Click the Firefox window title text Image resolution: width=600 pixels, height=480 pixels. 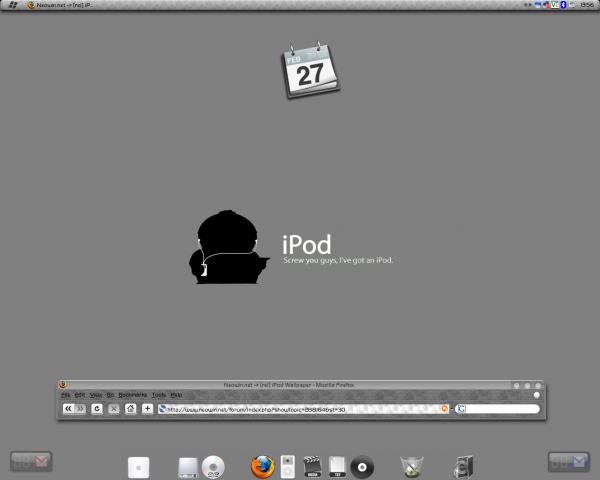tap(289, 385)
